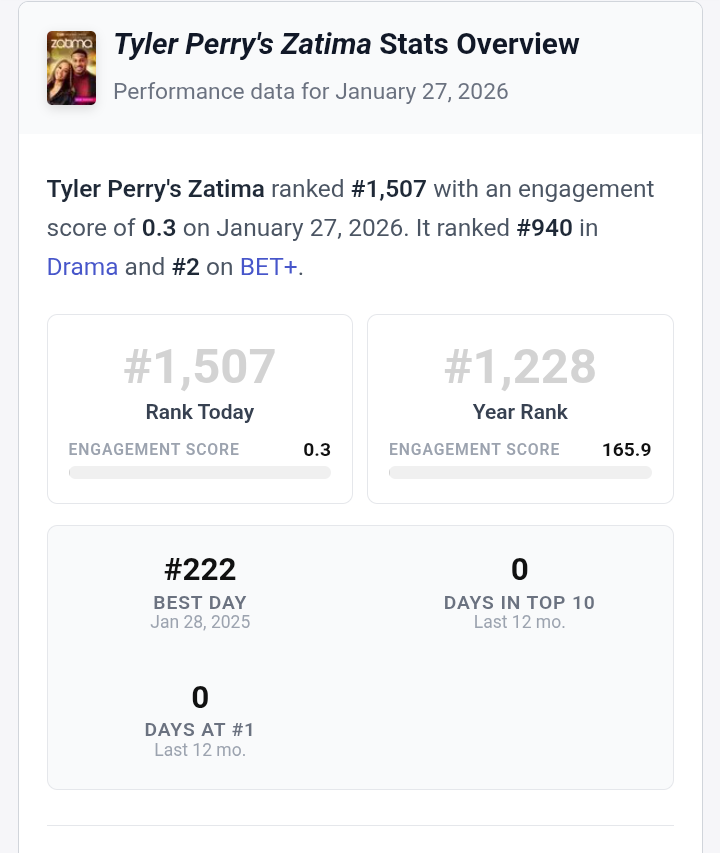
Task: Select the #1,228 Year Rank number
Action: [x=520, y=366]
